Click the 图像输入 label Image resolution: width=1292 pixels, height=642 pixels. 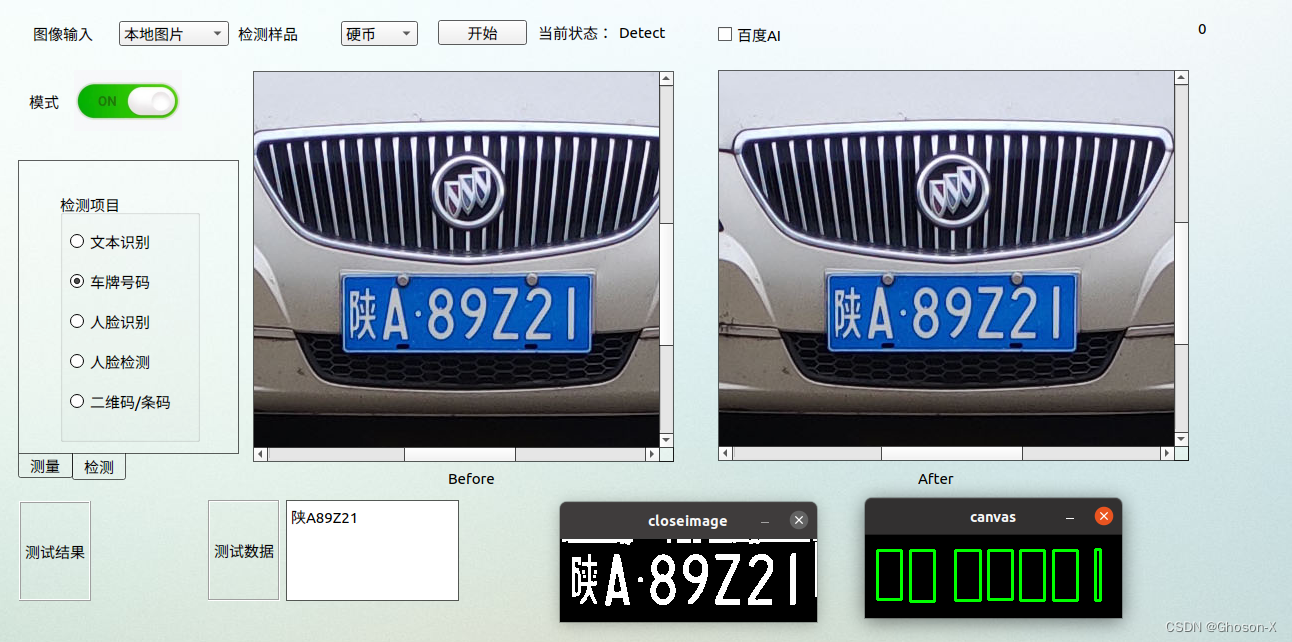pyautogui.click(x=63, y=34)
